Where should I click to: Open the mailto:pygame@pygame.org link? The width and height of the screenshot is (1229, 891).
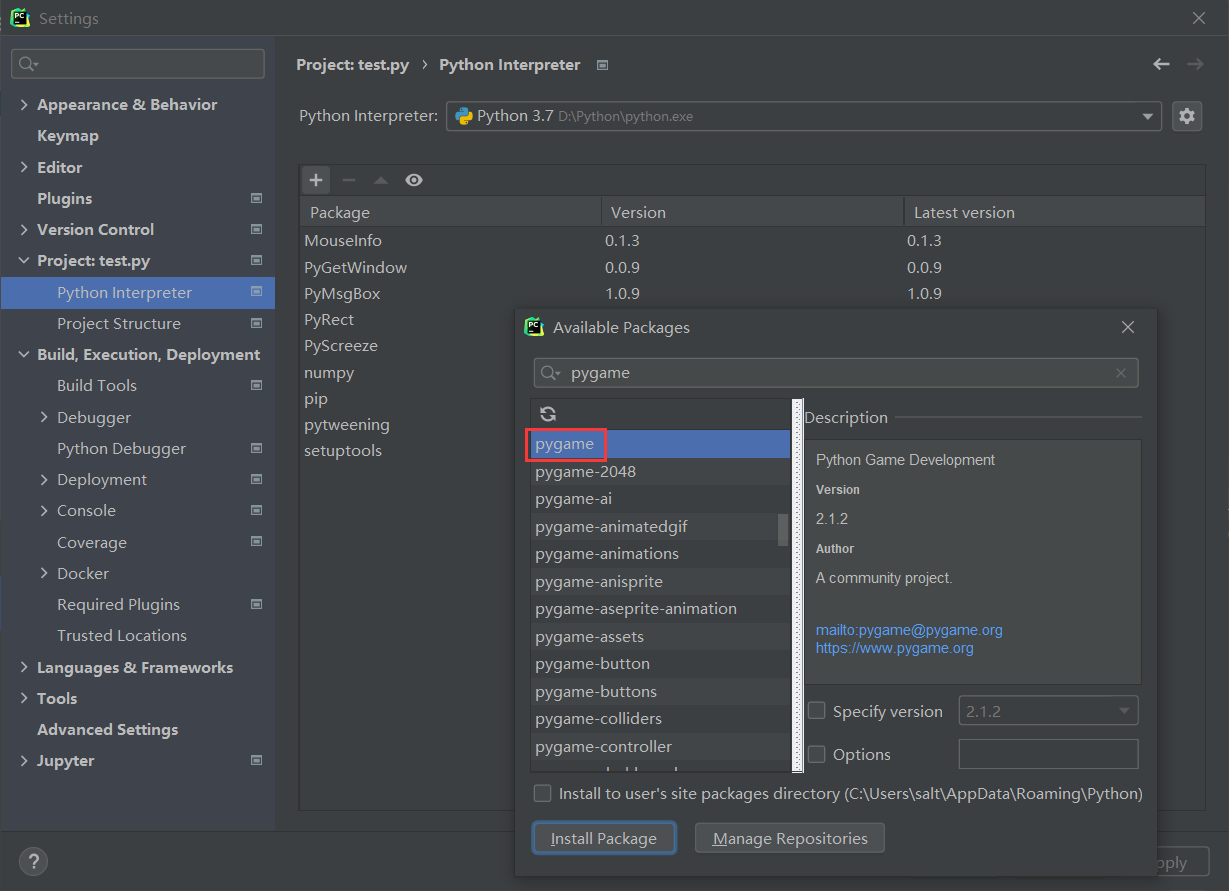(x=909, y=630)
